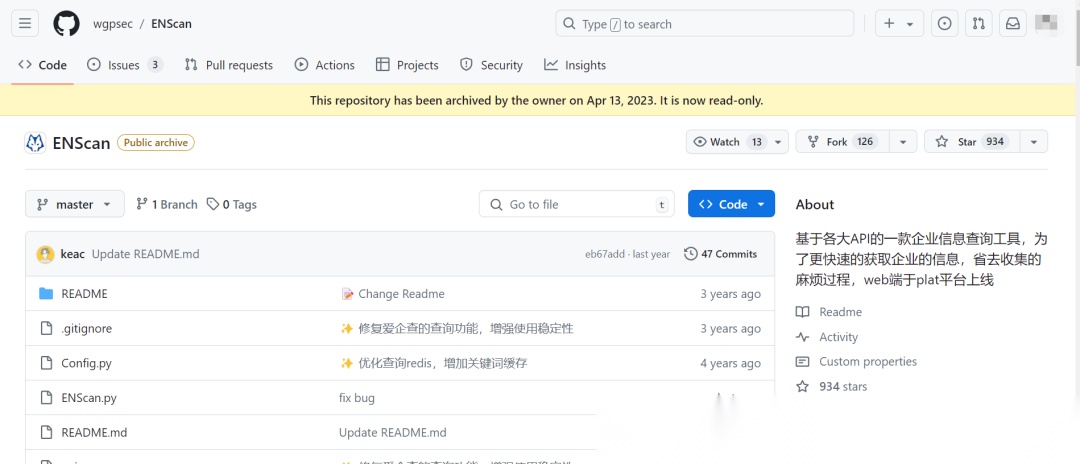Screen dimensions: 1080x464
Task: Click the ENScan repository wolf avatar
Action: pos(35,143)
